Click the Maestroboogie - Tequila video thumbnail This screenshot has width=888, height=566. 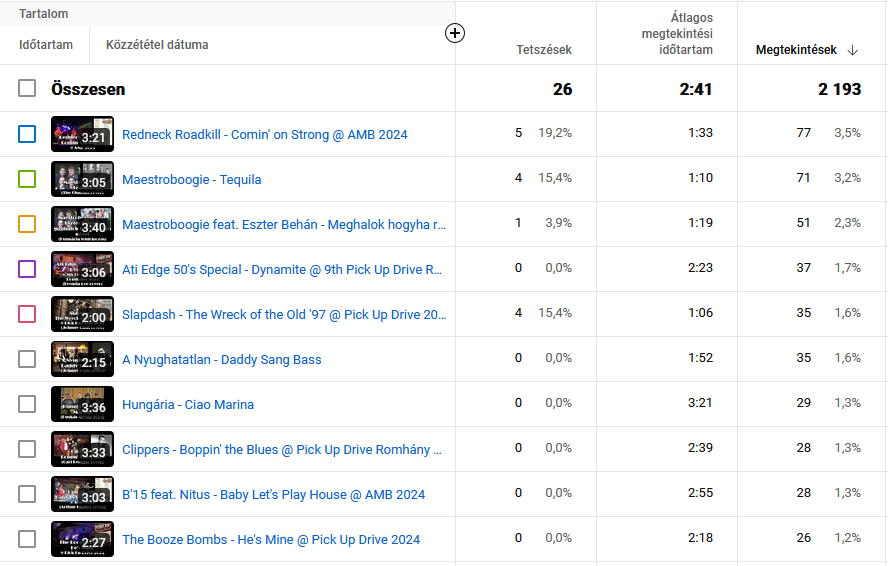pos(82,179)
